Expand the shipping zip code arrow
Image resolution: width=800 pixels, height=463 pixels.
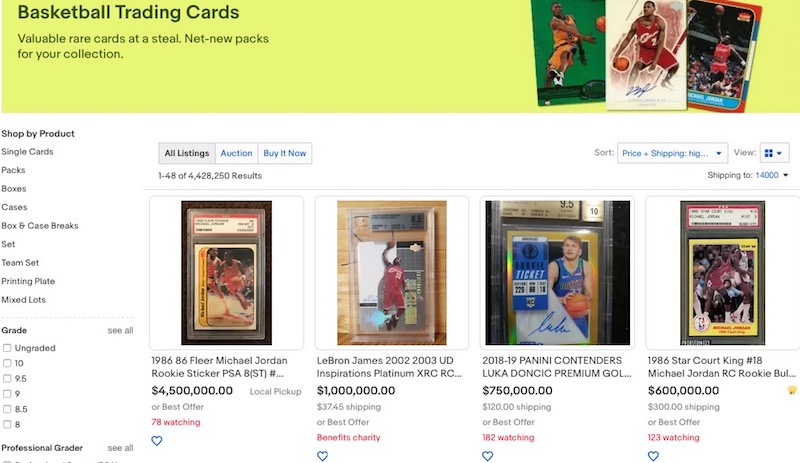tap(786, 175)
